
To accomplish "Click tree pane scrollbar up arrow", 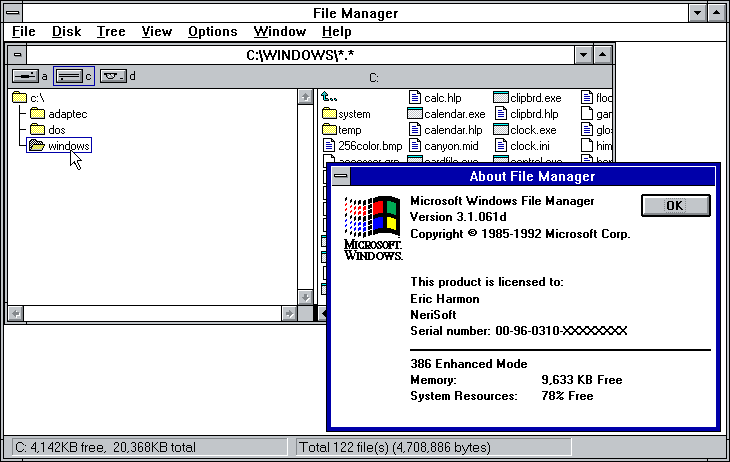I will [305, 97].
